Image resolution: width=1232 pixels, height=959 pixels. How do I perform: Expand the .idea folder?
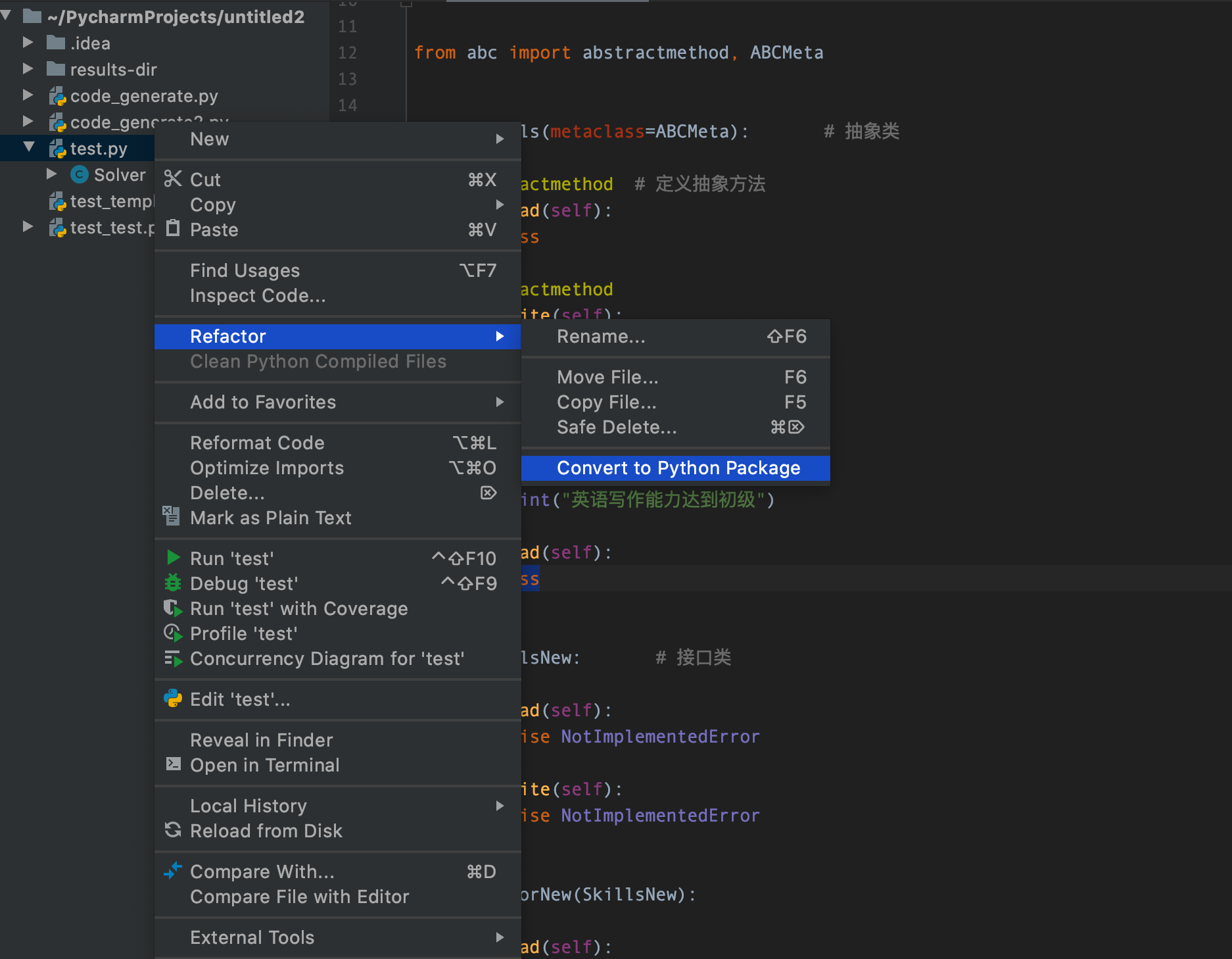point(28,42)
